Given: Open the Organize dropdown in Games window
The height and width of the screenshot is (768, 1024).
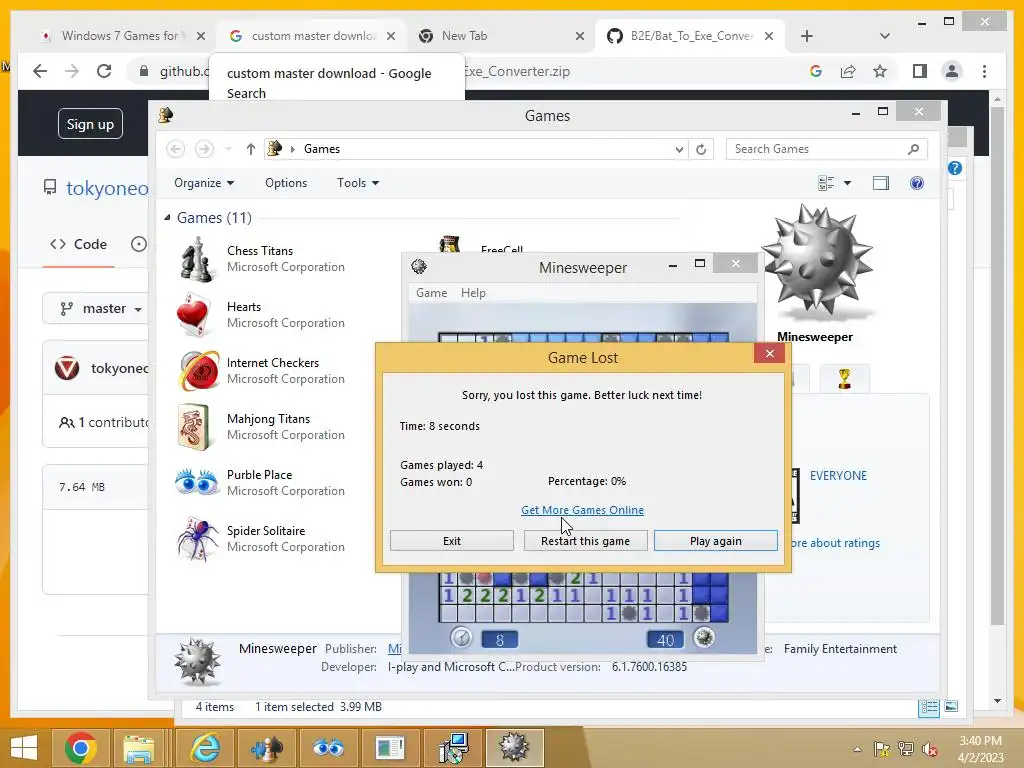Looking at the screenshot, I should point(204,183).
